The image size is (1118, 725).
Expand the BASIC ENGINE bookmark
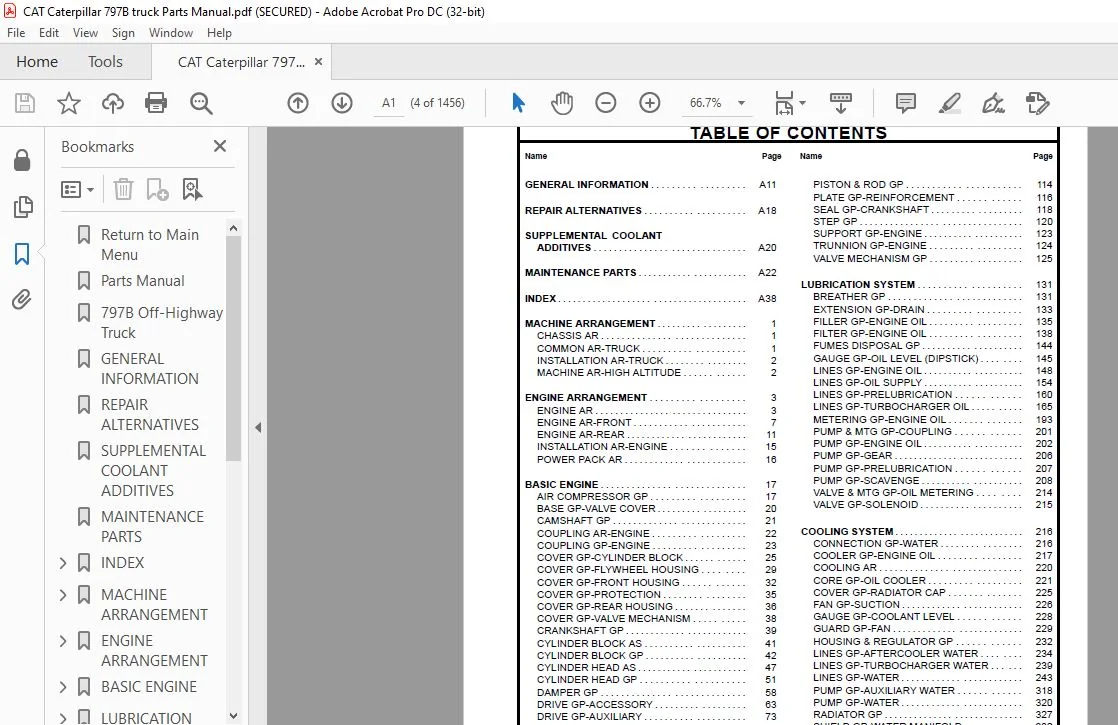click(x=63, y=687)
